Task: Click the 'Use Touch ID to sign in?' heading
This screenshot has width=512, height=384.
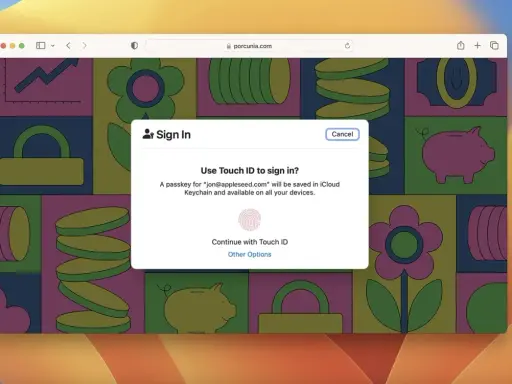Action: click(250, 171)
